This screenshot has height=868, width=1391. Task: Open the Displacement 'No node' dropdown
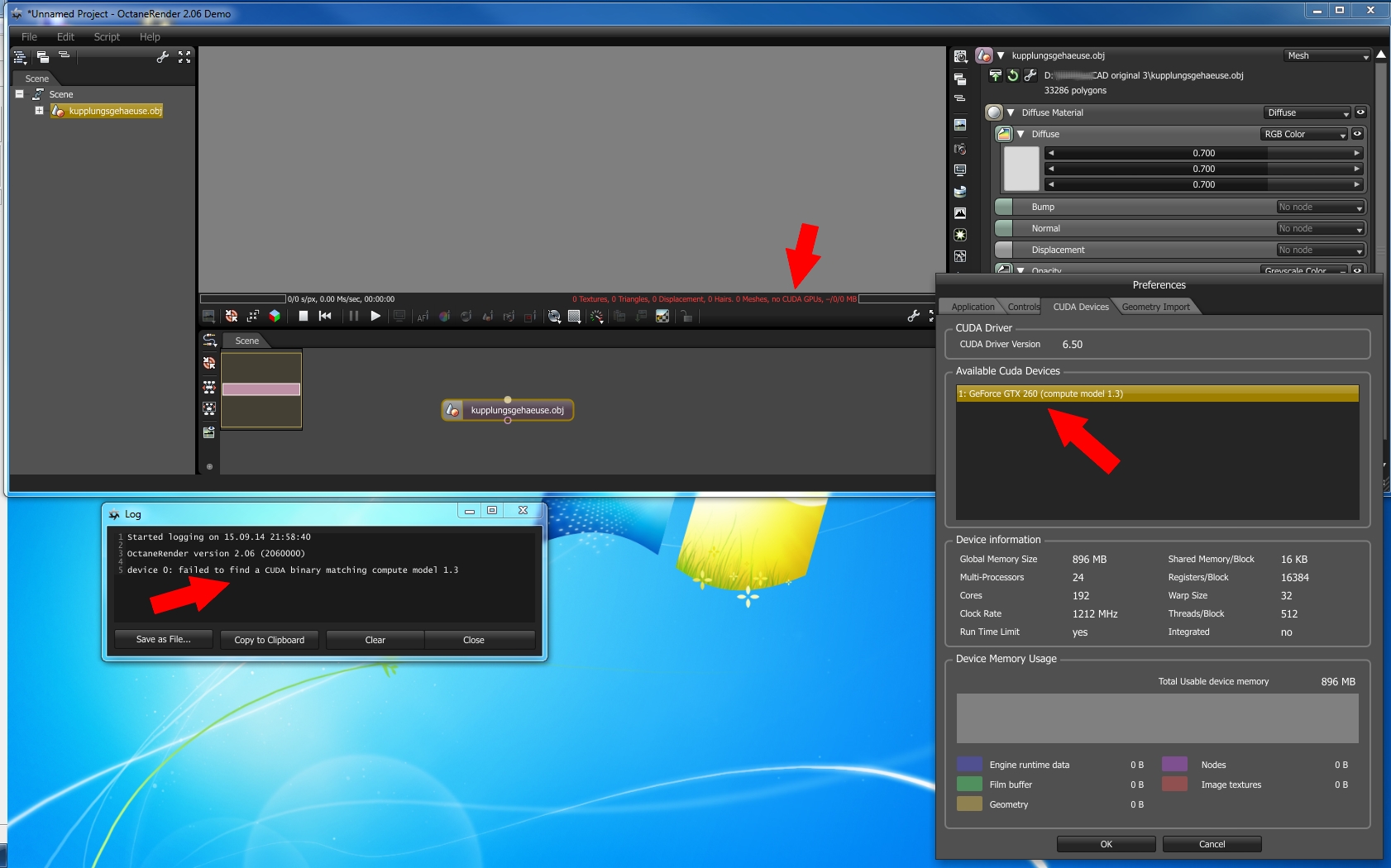[1320, 250]
